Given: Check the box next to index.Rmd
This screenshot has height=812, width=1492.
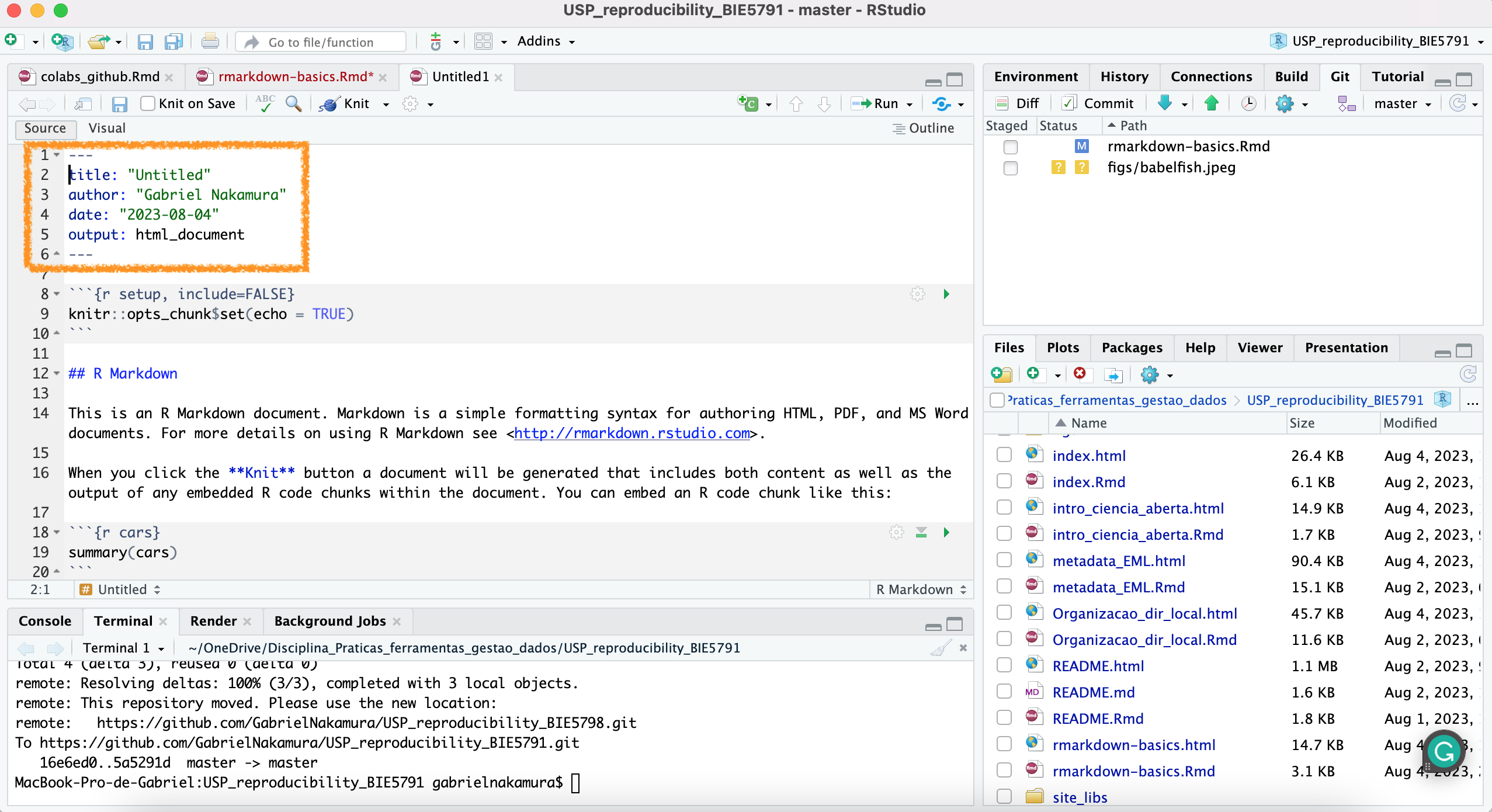Looking at the screenshot, I should 1004,481.
